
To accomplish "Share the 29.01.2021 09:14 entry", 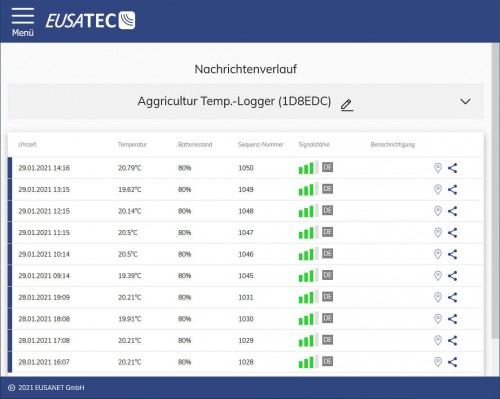I will 452,276.
